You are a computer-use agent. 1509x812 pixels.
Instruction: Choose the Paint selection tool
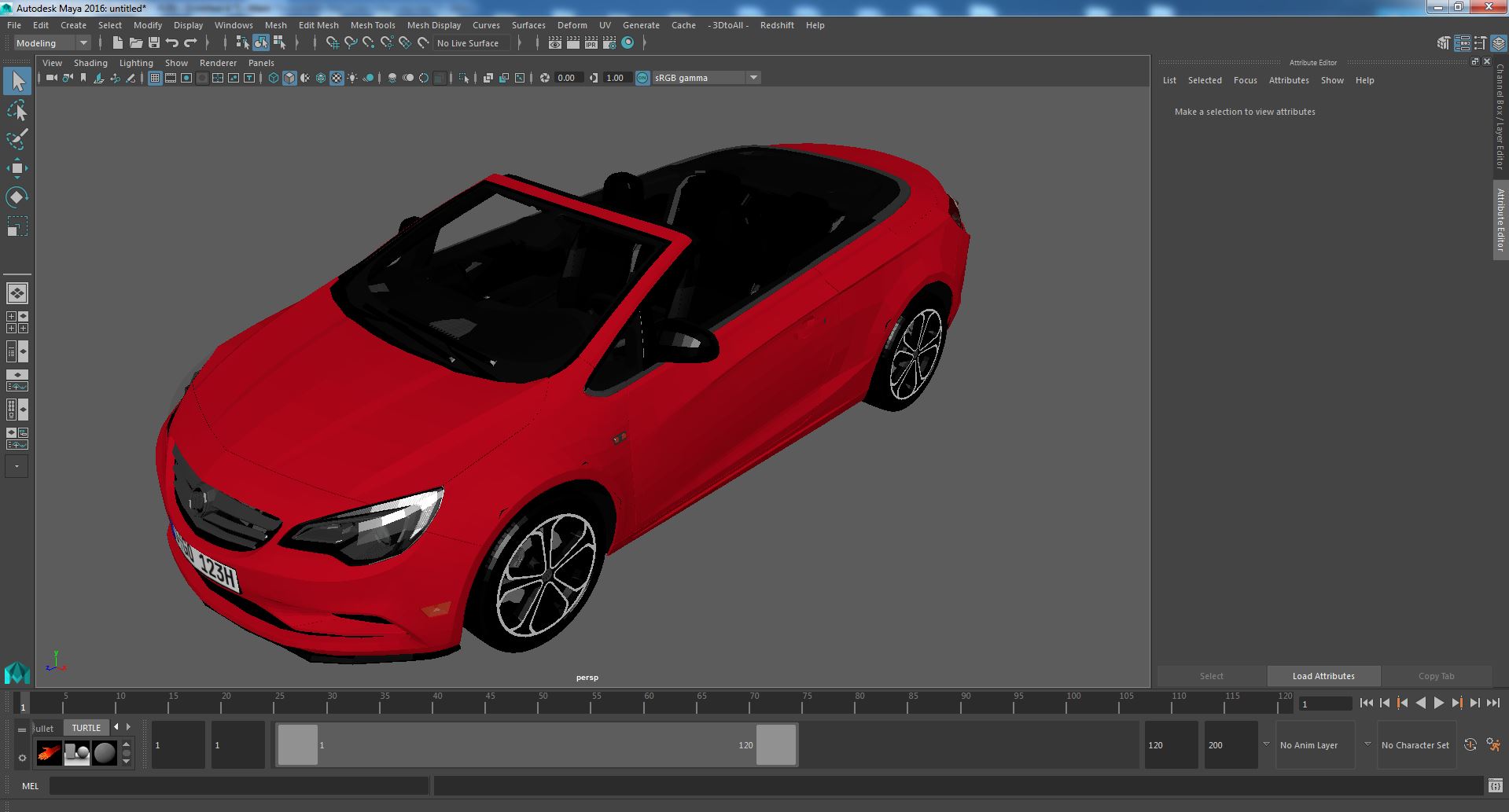click(17, 139)
